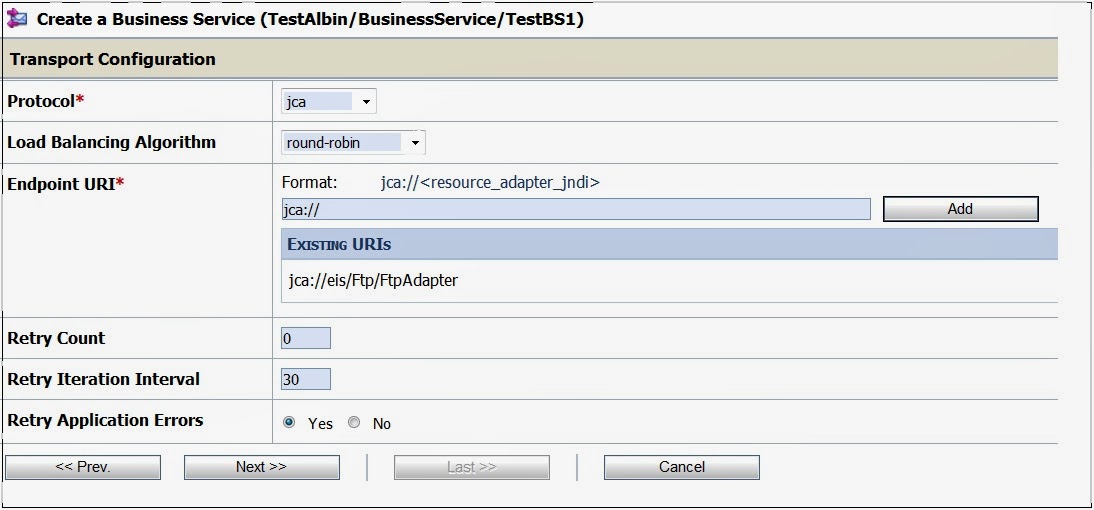Expand the round-robin load balancing dropdown

[353, 143]
